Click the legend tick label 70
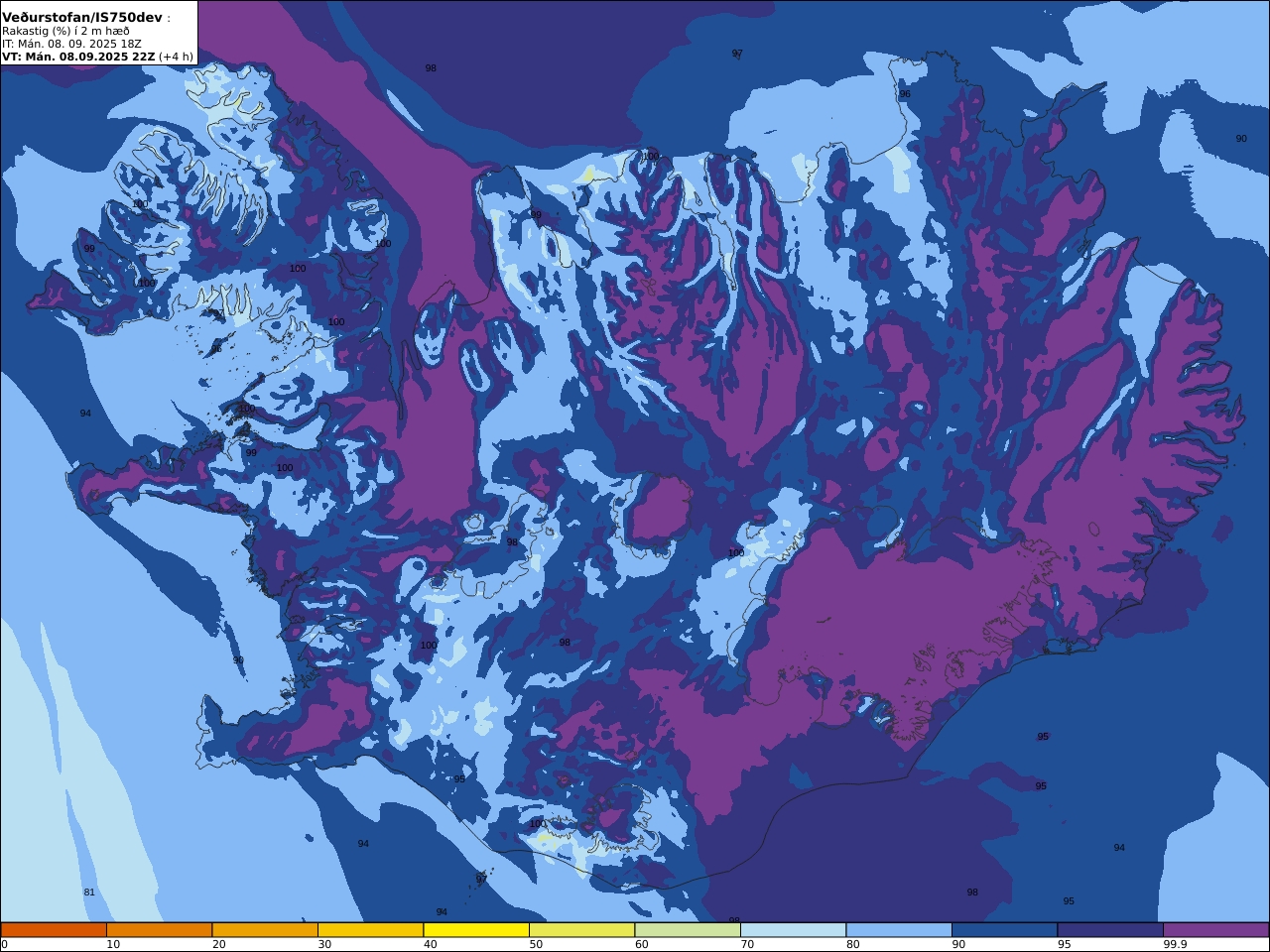This screenshot has height=952, width=1270. pyautogui.click(x=747, y=944)
